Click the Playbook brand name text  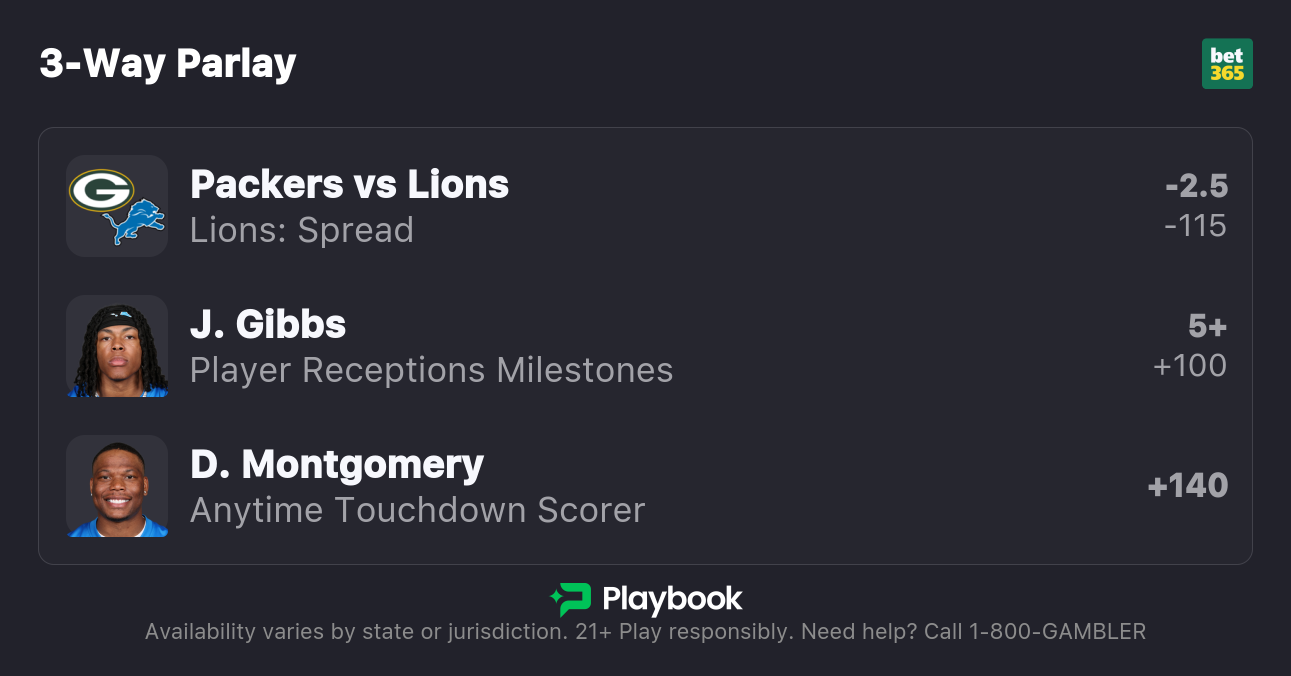pyautogui.click(x=672, y=599)
